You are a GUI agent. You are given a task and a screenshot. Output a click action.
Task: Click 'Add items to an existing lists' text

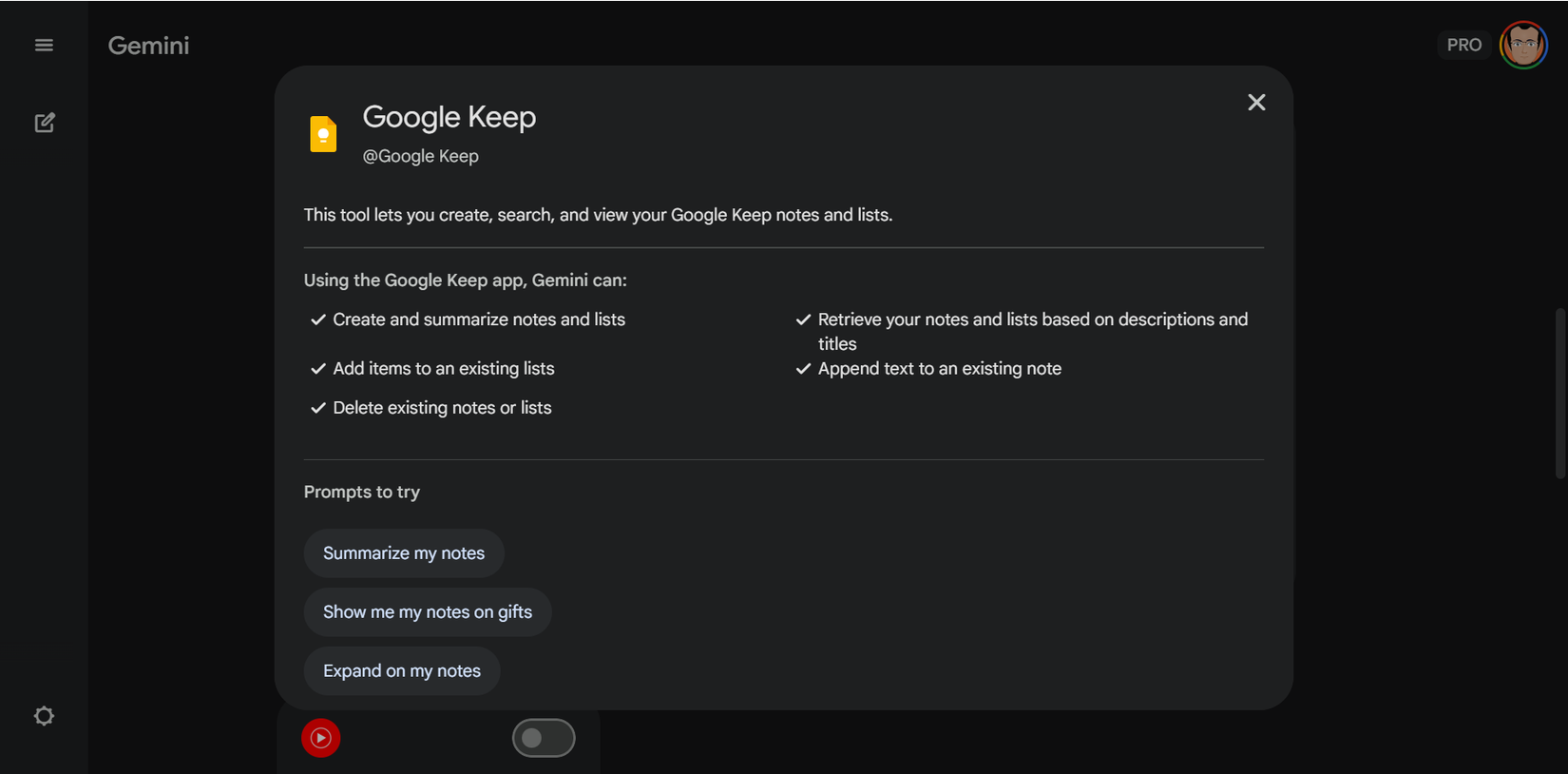[444, 368]
